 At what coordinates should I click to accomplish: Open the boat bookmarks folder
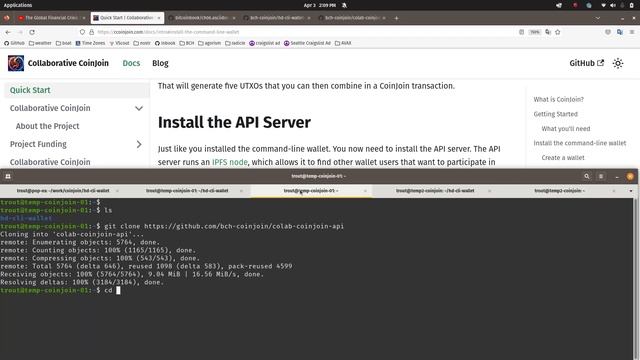click(x=64, y=43)
